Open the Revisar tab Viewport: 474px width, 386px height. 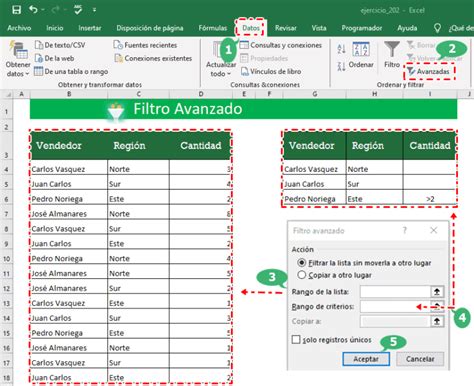(x=286, y=28)
